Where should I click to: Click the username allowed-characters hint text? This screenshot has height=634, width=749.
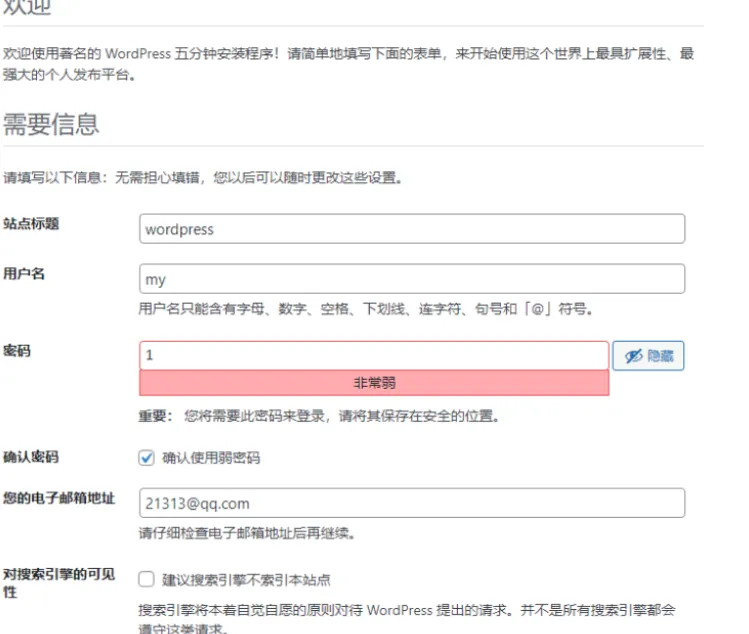coord(366,309)
